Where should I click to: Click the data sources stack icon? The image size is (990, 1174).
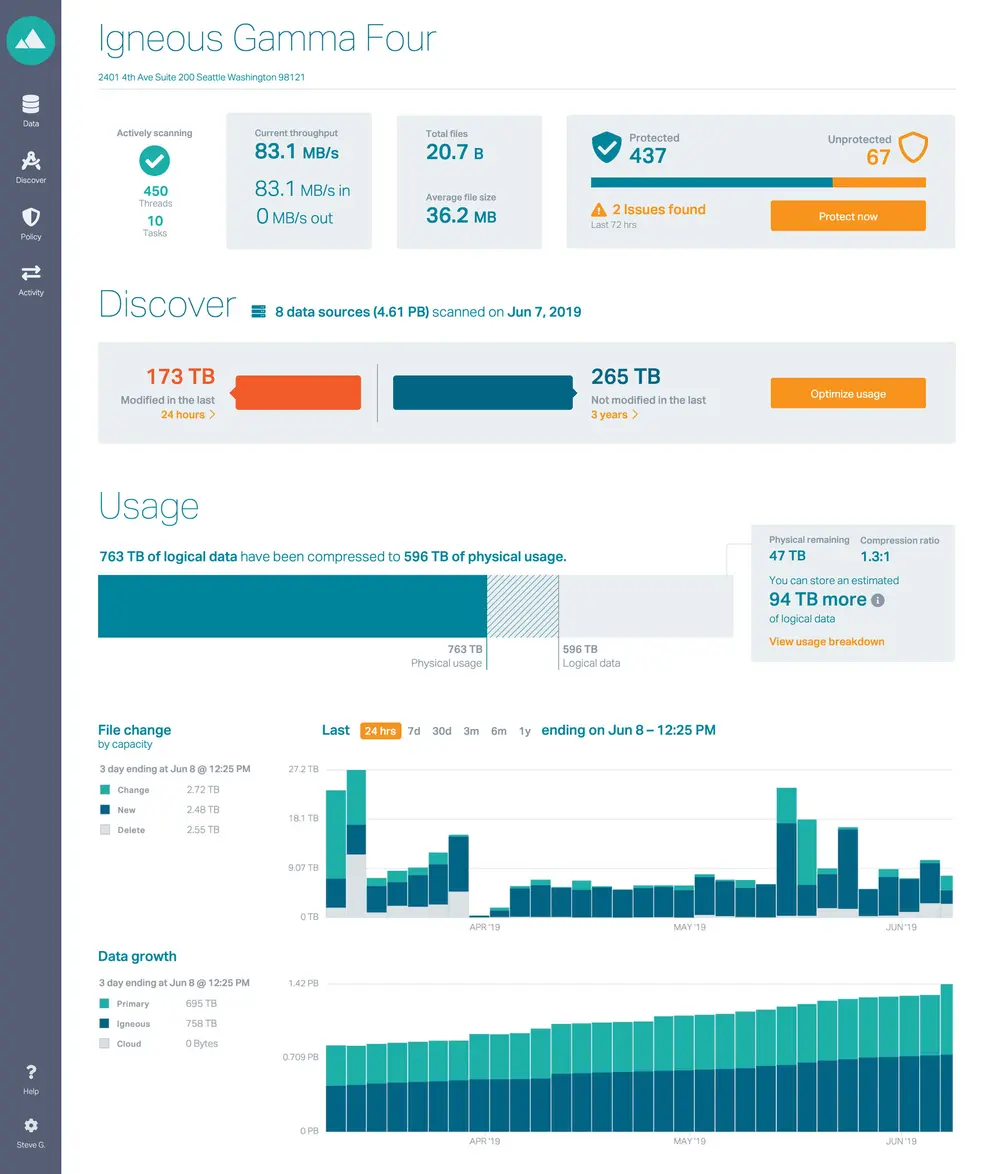pos(258,311)
